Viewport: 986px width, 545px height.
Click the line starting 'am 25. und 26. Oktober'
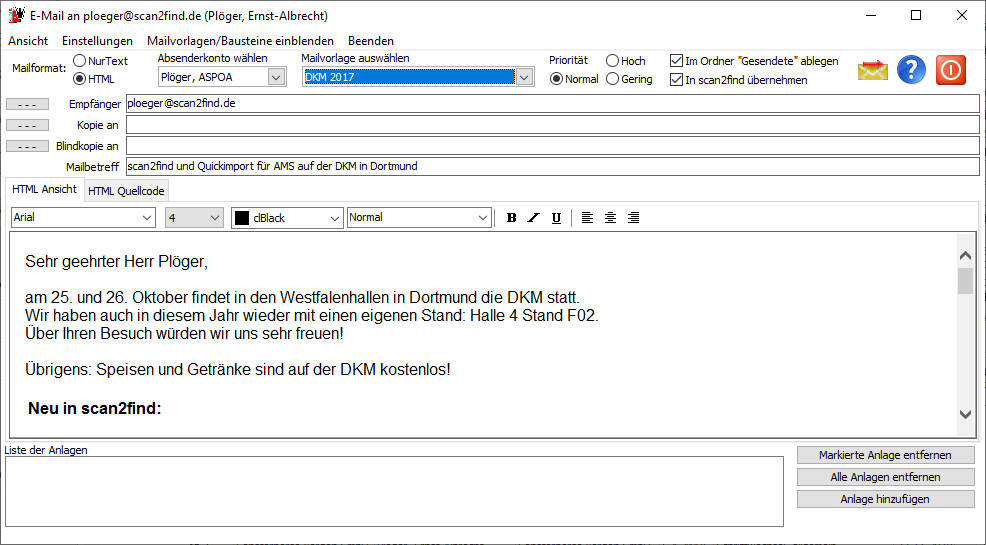(x=302, y=297)
